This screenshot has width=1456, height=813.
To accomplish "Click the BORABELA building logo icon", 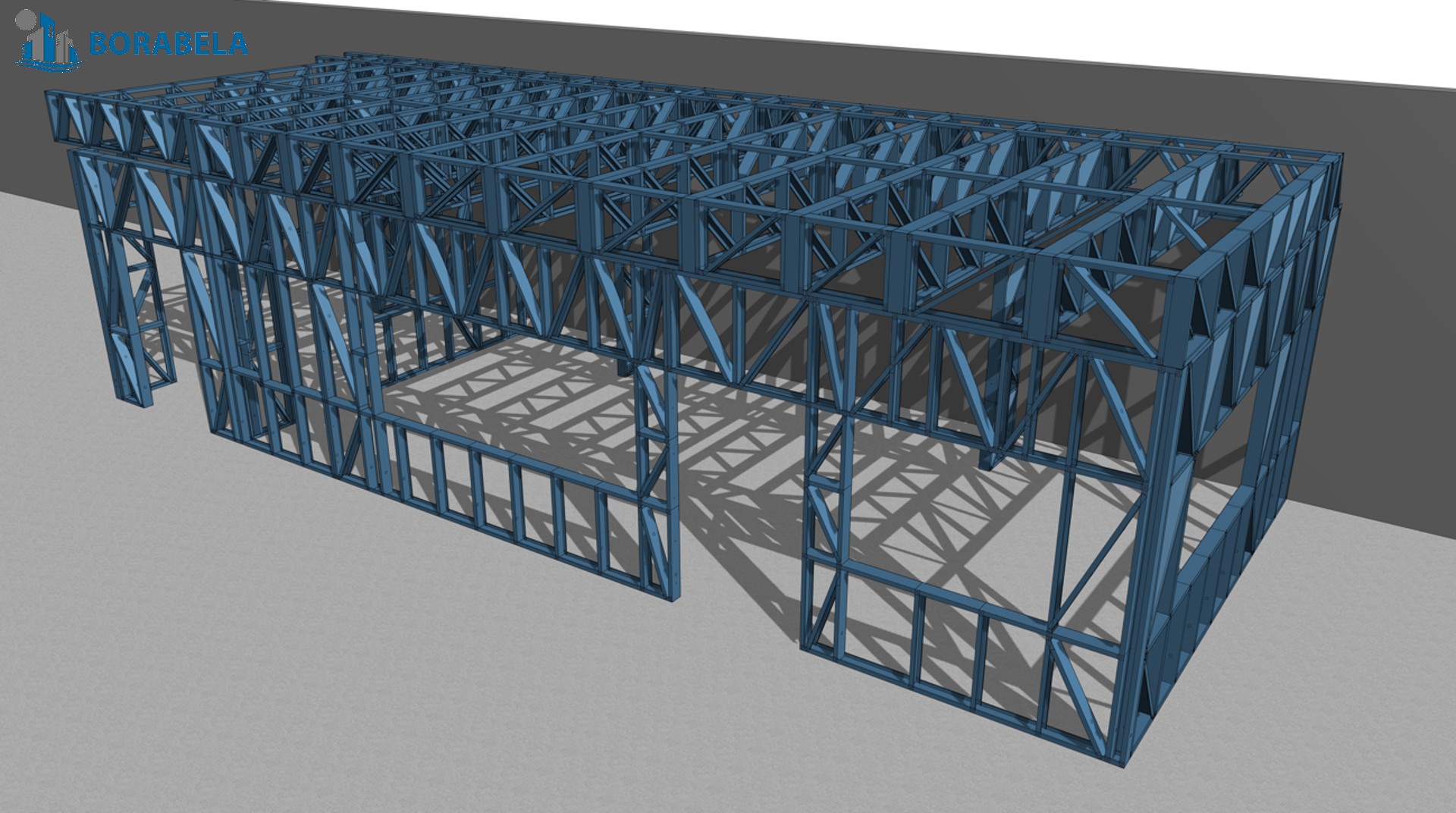I will coord(49,41).
